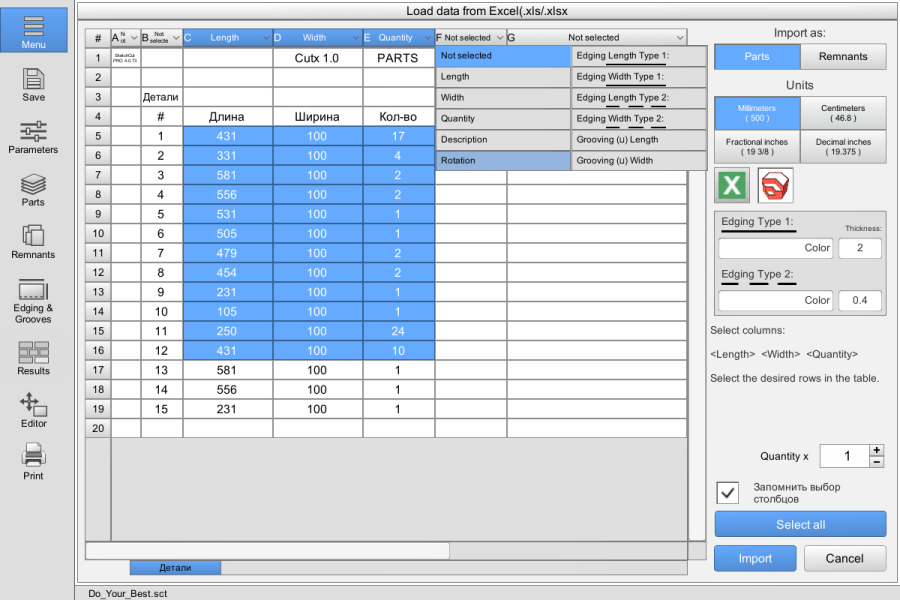The width and height of the screenshot is (900, 600).
Task: Click the Select all button
Action: pos(800,524)
